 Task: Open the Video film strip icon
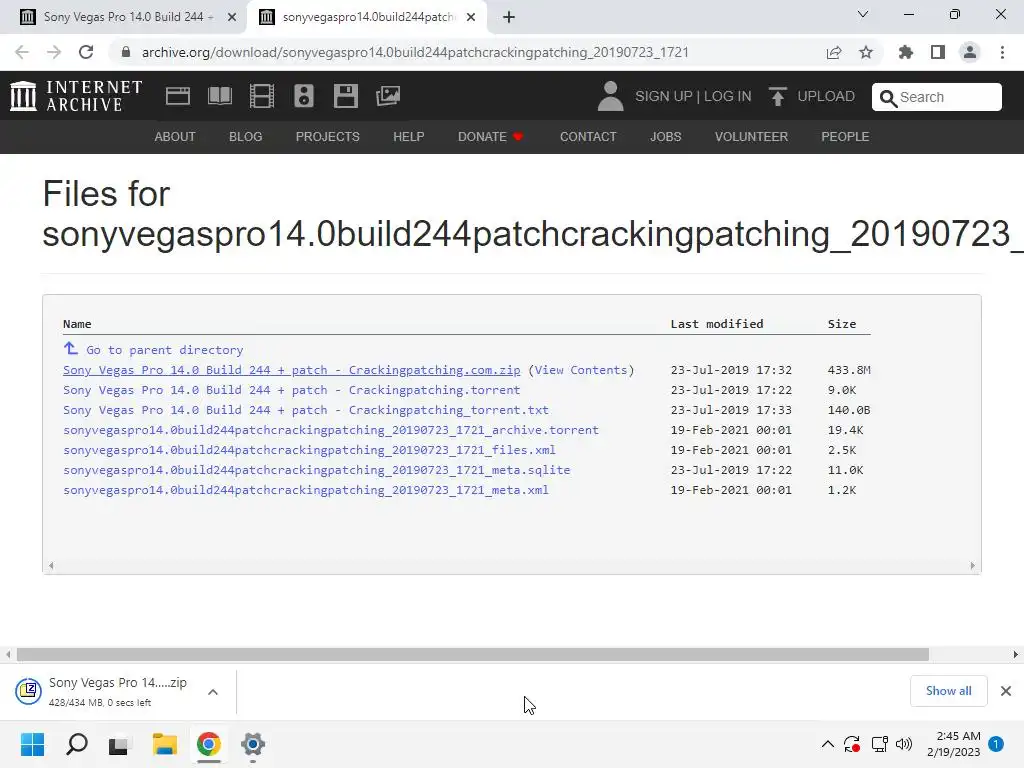tap(262, 96)
